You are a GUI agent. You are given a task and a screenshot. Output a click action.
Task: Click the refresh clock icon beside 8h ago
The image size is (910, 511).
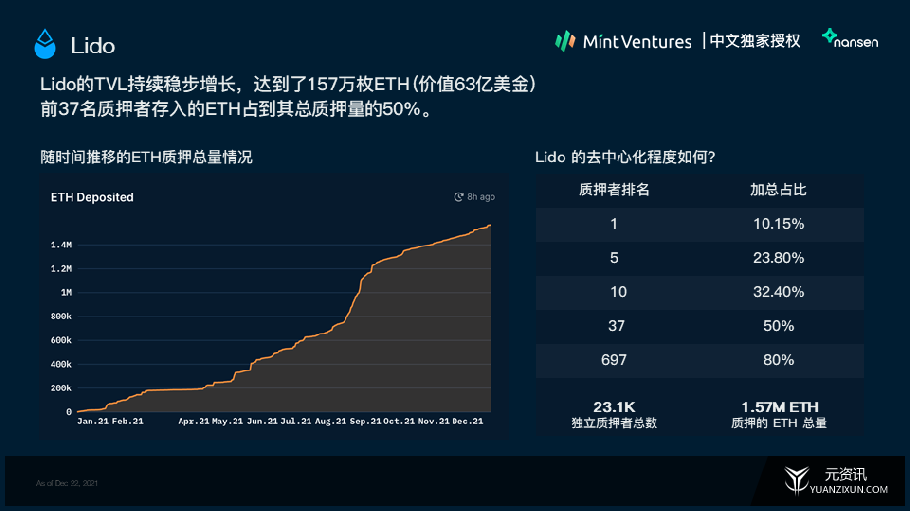[458, 197]
